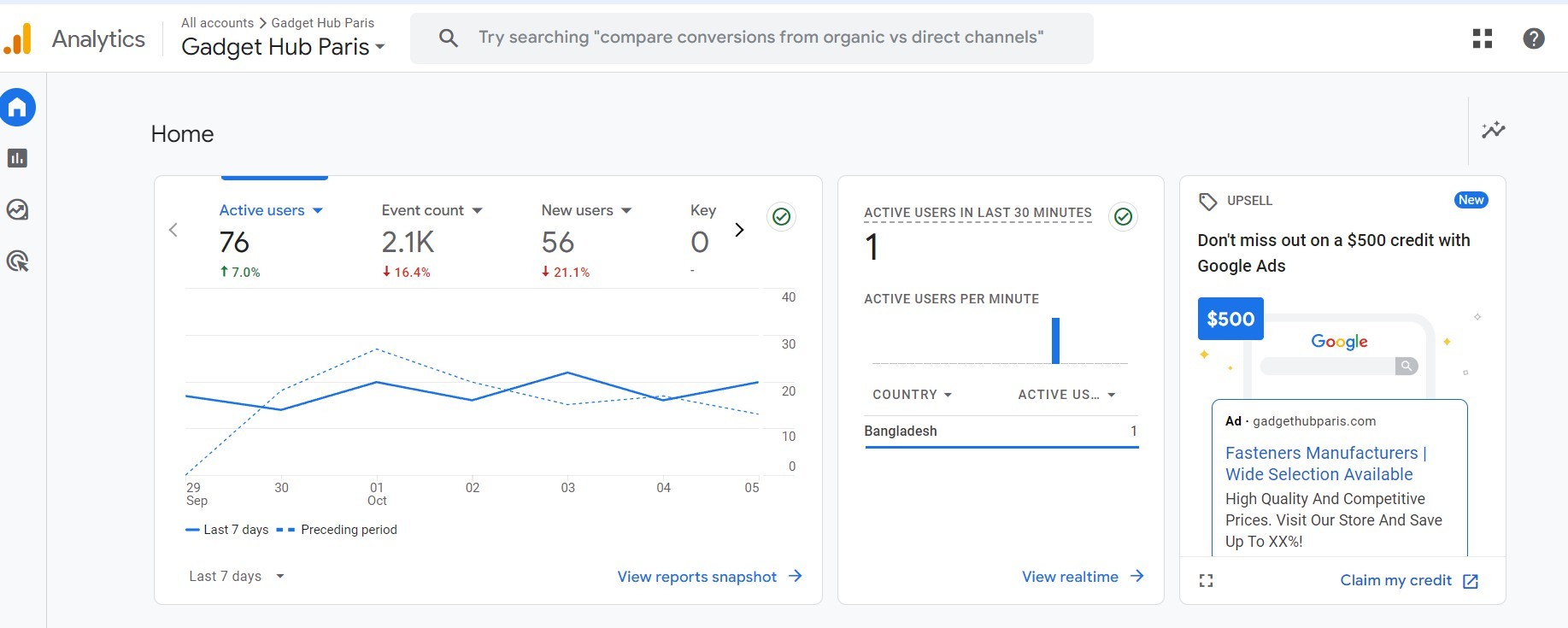Open the Reports bar chart icon
Image resolution: width=1568 pixels, height=628 pixels.
point(17,158)
